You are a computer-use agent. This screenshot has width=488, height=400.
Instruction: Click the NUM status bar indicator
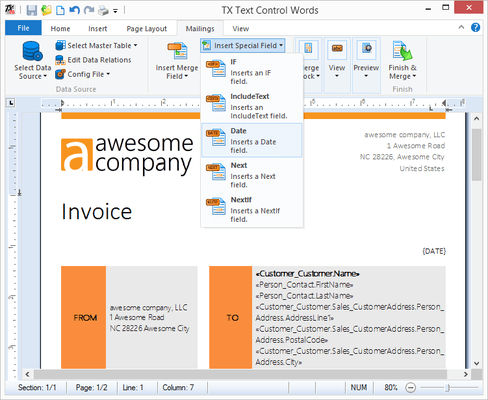coord(359,388)
